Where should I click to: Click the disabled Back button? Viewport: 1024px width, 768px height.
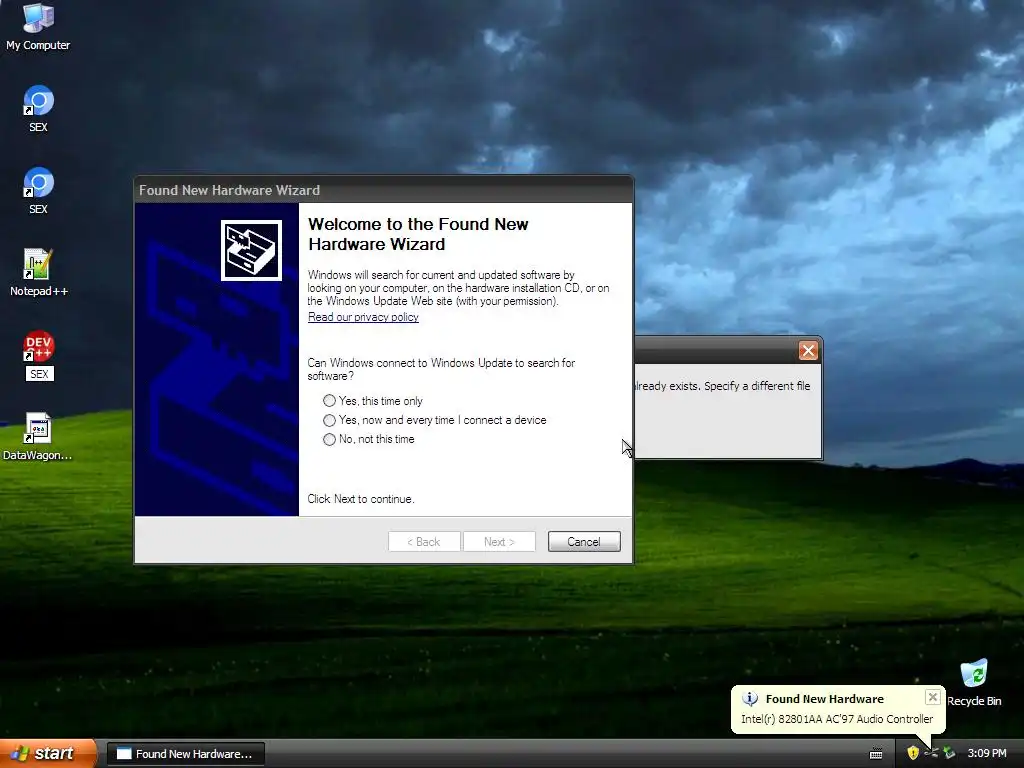click(424, 541)
